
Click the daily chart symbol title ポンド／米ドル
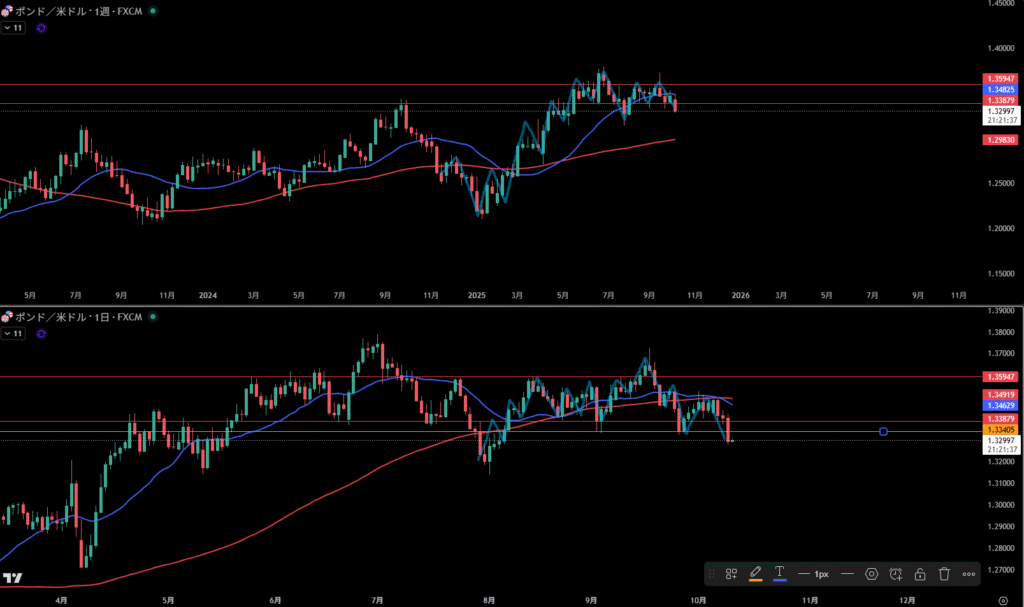[x=50, y=316]
